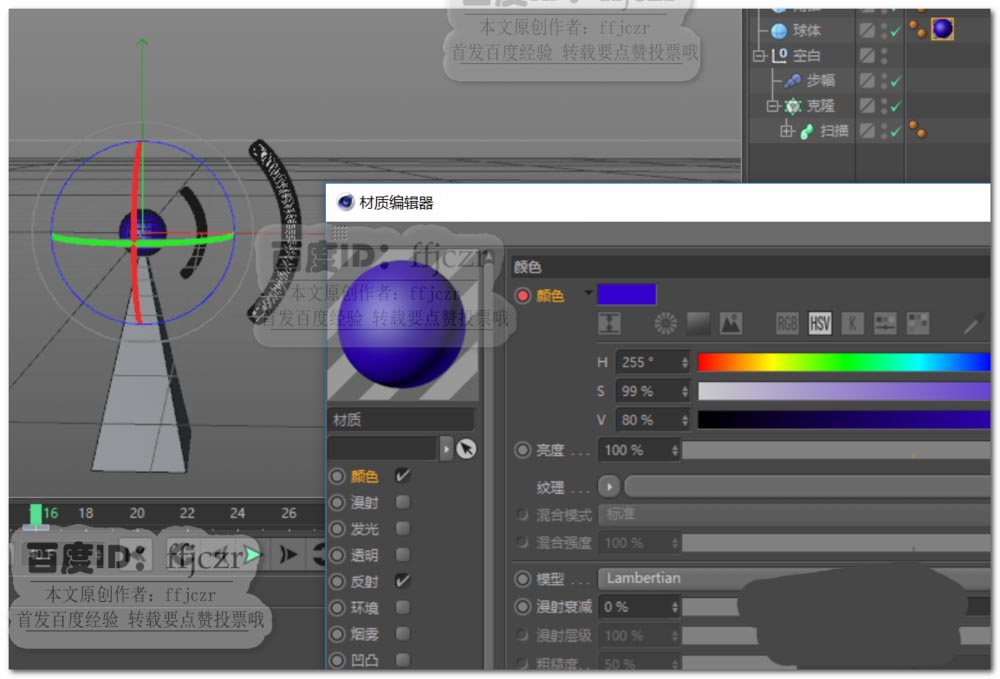Enable the 发光 channel checkbox
This screenshot has width=1000, height=679.
coord(402,529)
